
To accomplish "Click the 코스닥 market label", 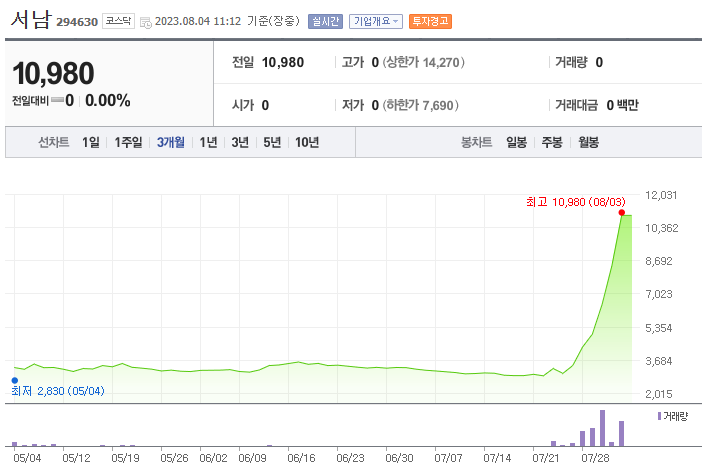I will tap(118, 21).
